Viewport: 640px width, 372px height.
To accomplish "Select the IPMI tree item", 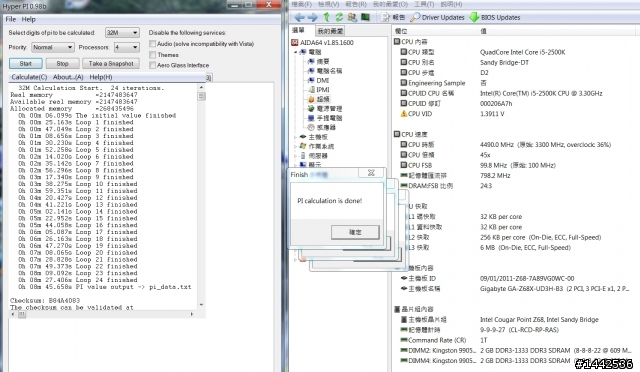I will point(318,90).
